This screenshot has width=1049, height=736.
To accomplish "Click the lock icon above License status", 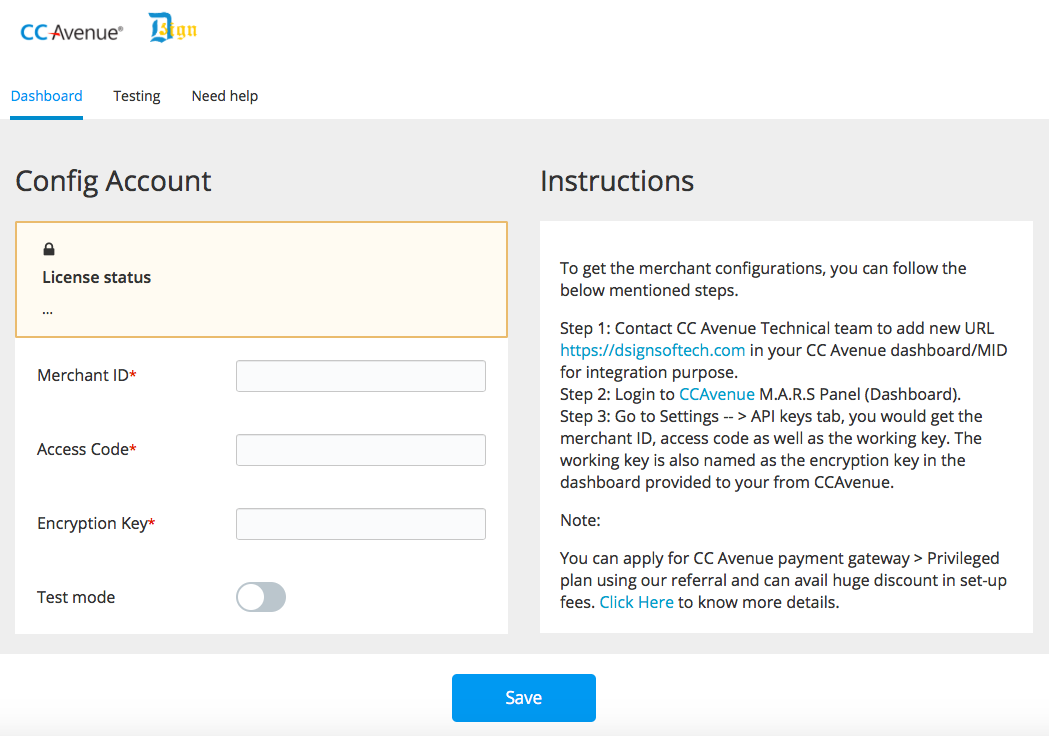I will [49, 249].
